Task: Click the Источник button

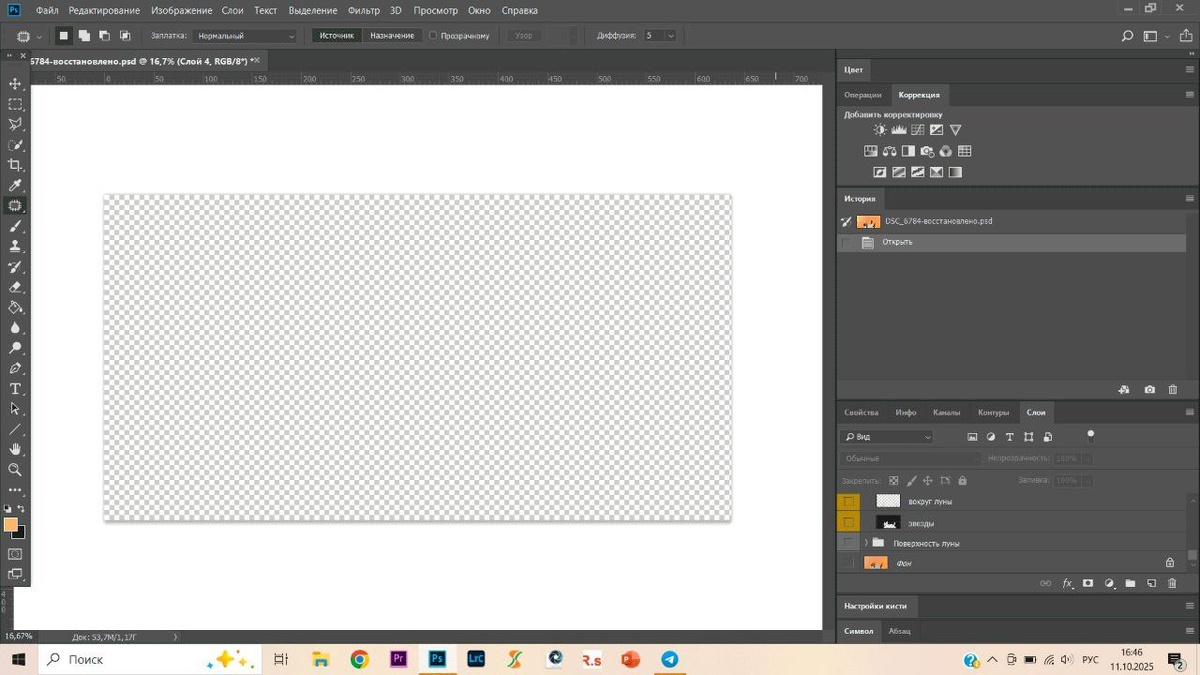Action: [x=337, y=36]
